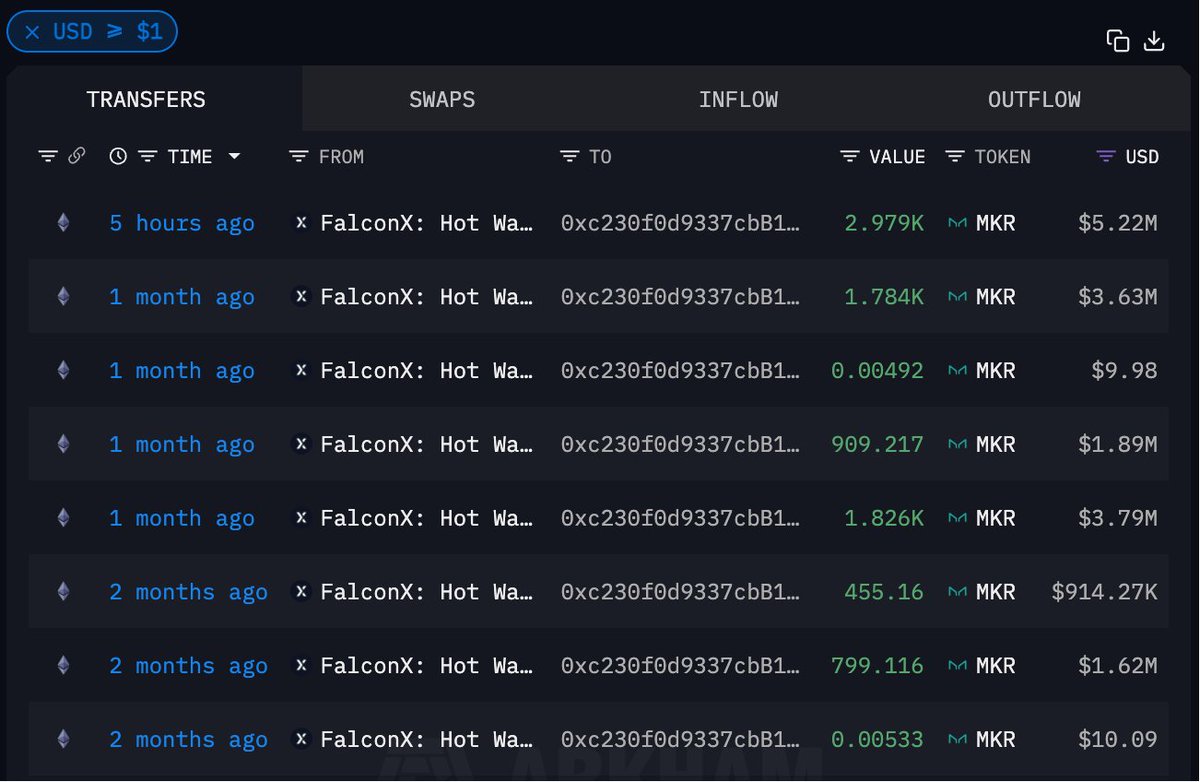This screenshot has height=782, width=1200.
Task: Click the Ethereum icon in the $914.27K row
Action: [x=63, y=592]
